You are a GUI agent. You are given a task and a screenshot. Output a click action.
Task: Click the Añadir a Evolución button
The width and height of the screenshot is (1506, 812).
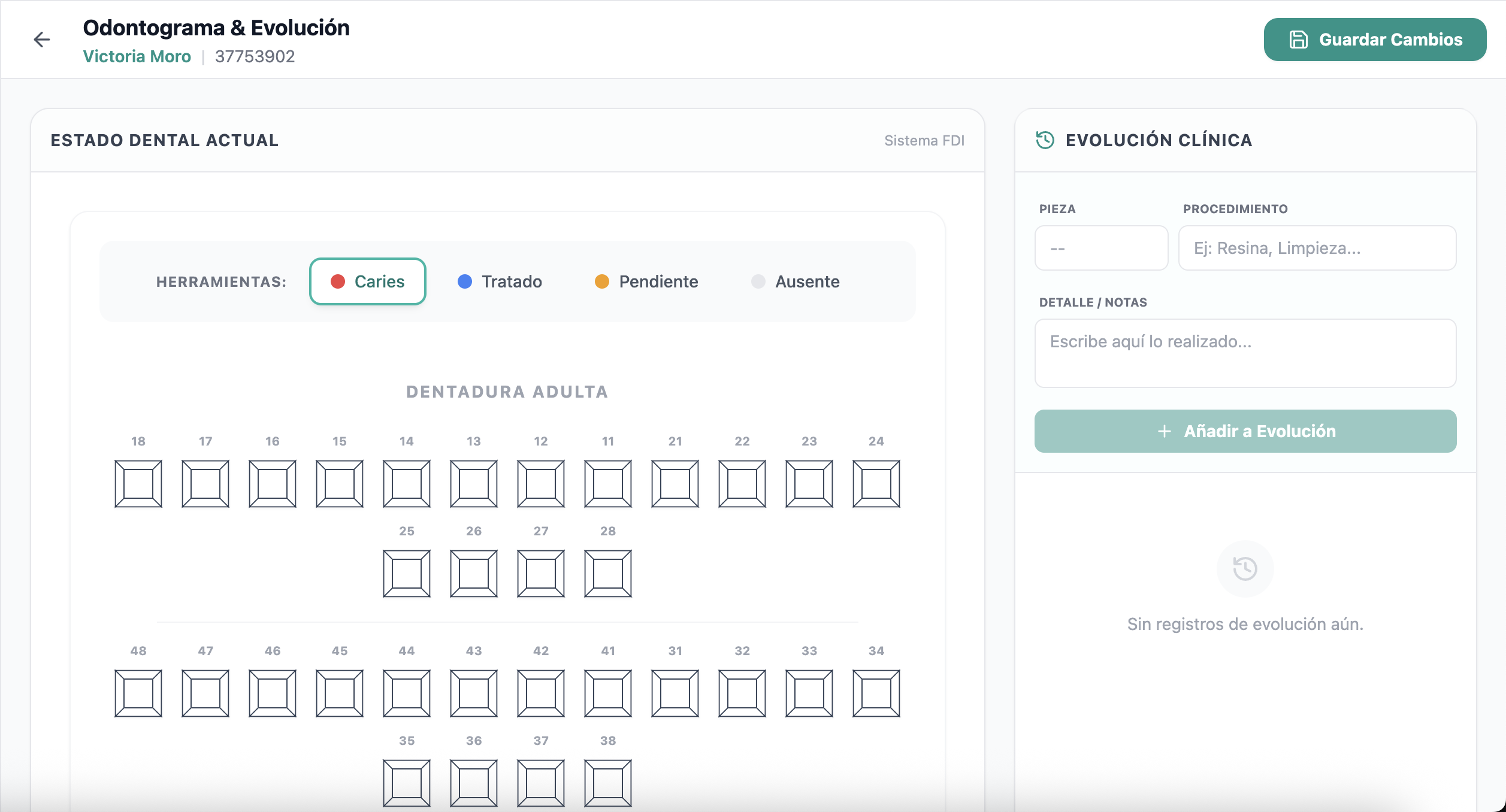point(1245,431)
